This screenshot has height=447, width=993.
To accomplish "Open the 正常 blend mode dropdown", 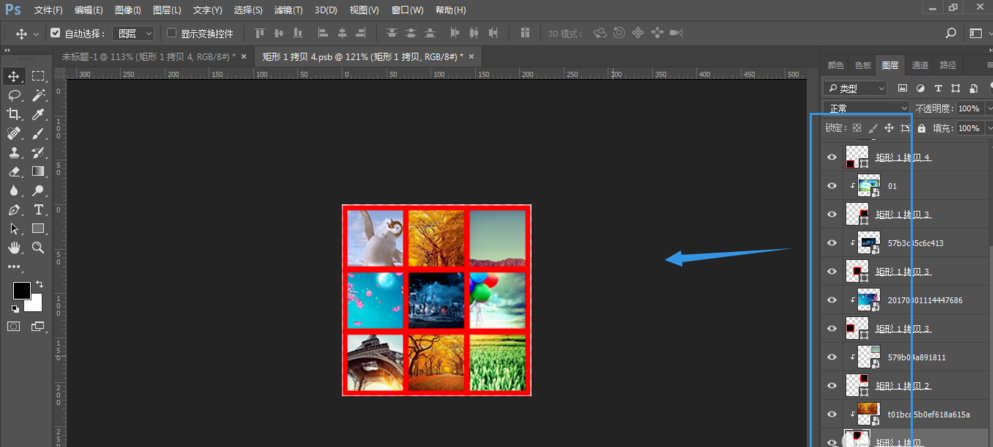I will (866, 108).
